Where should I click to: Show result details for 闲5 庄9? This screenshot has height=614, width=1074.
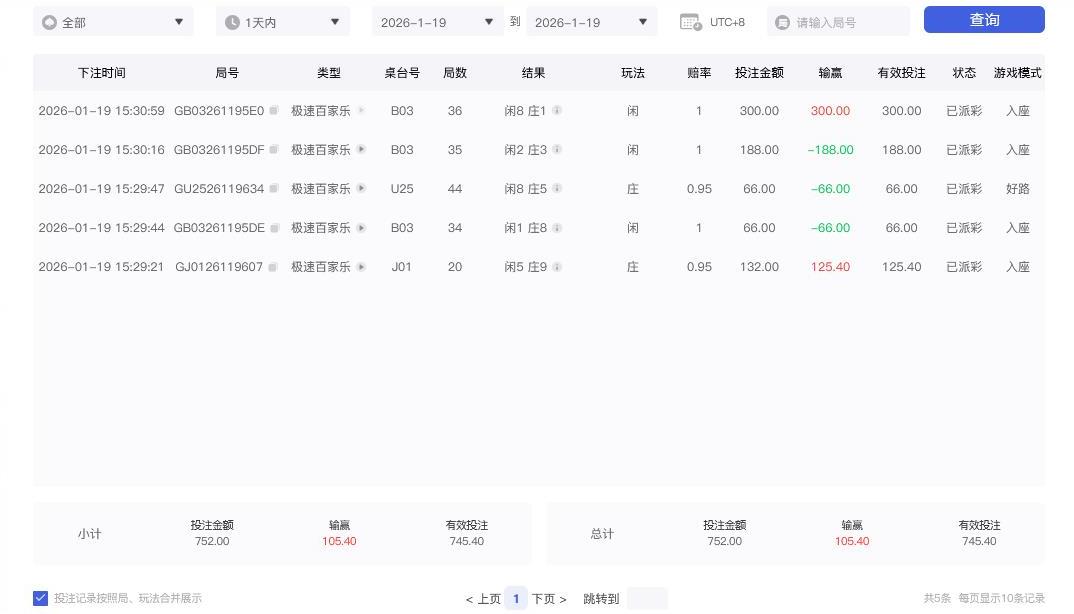(x=557, y=267)
